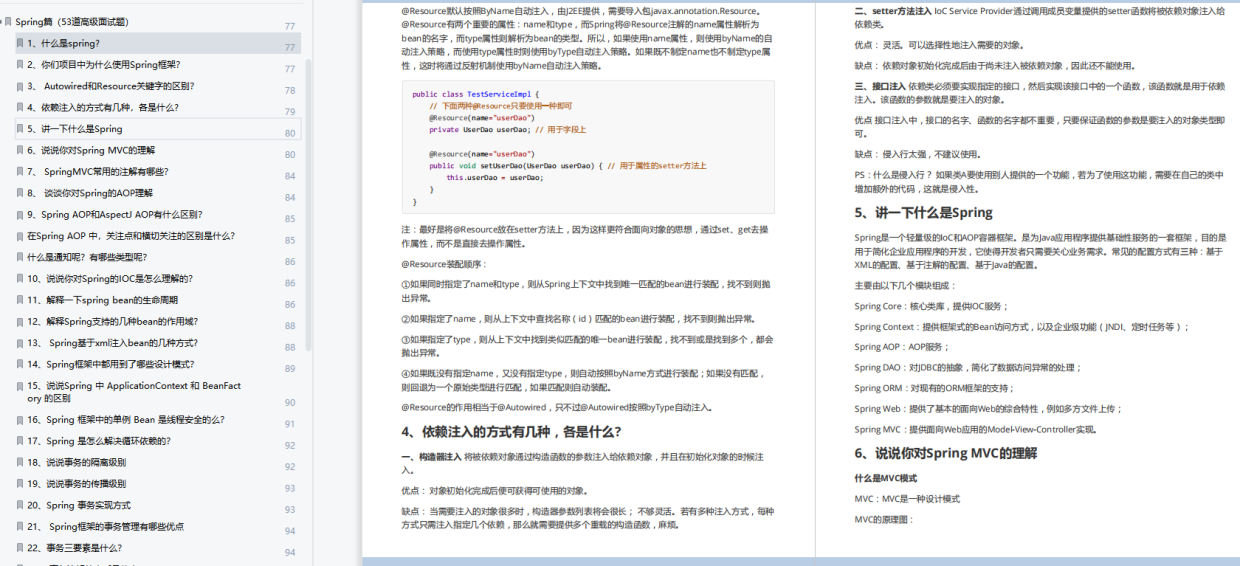Click page number 91 in outline

point(290,424)
